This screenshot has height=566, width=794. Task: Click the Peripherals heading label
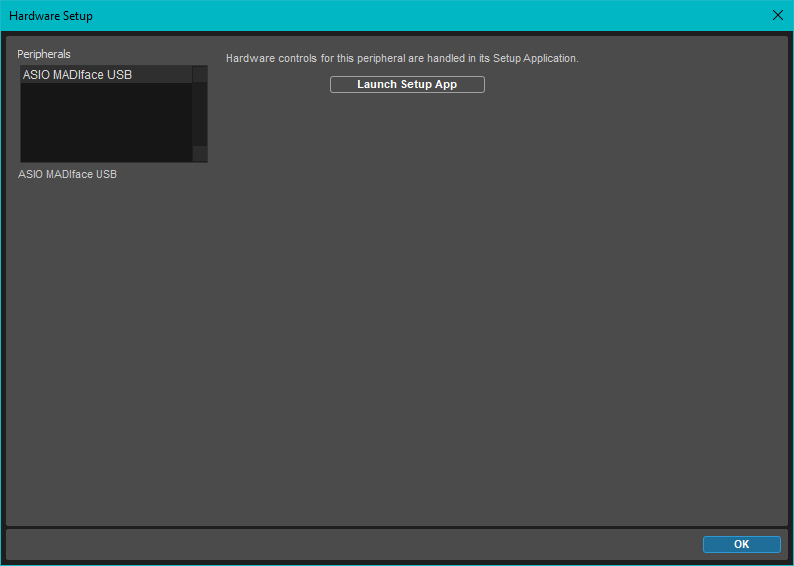[x=44, y=54]
